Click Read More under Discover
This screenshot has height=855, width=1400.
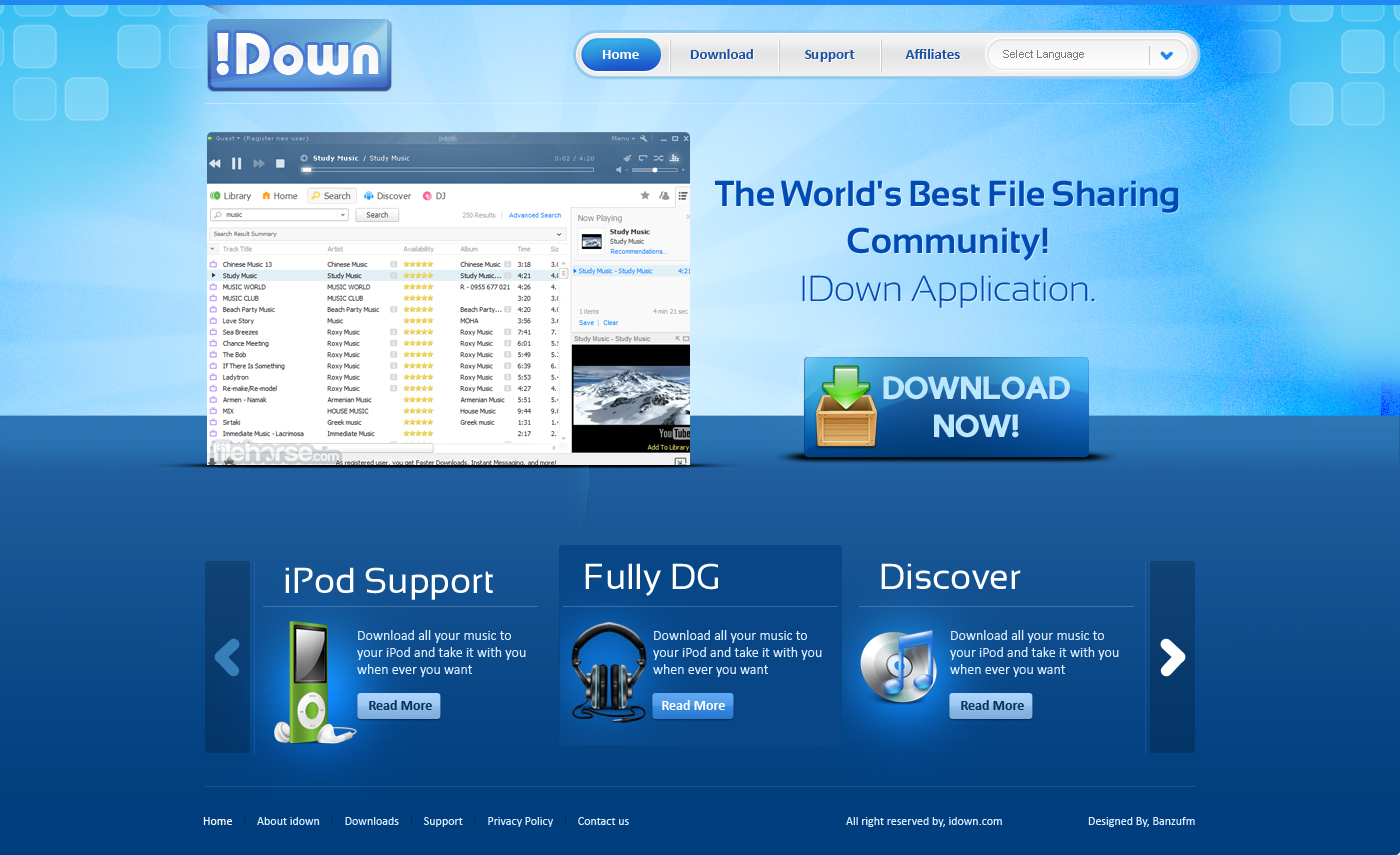pyautogui.click(x=991, y=706)
